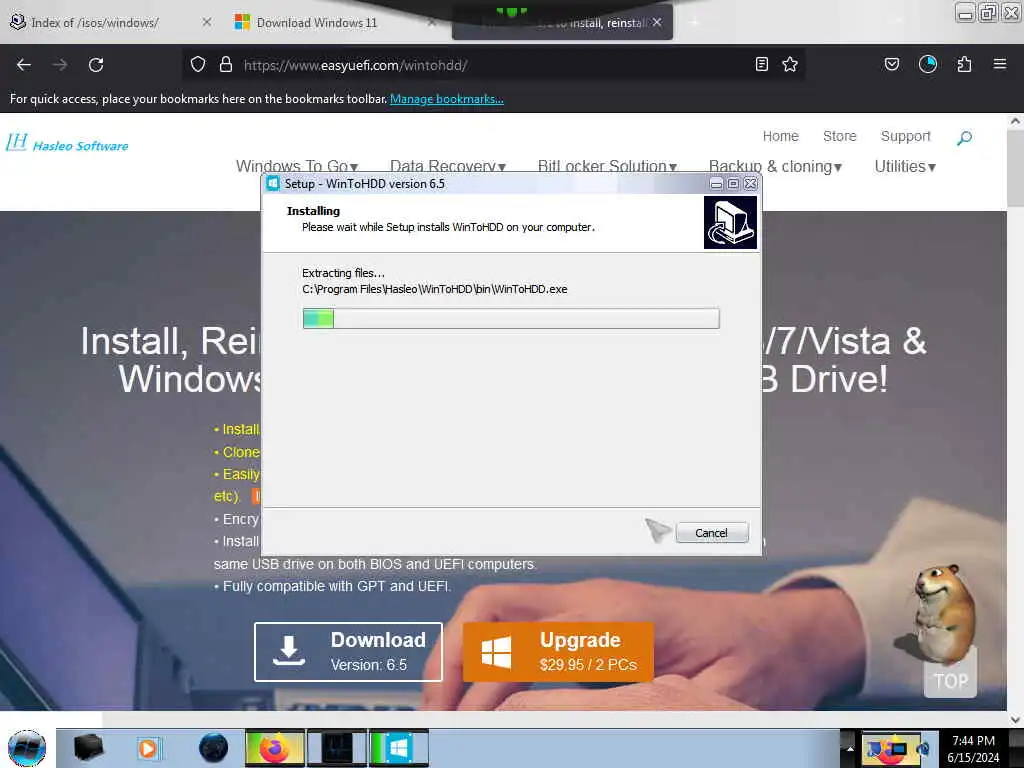
Task: Click the URL address bar field
Action: (x=493, y=65)
